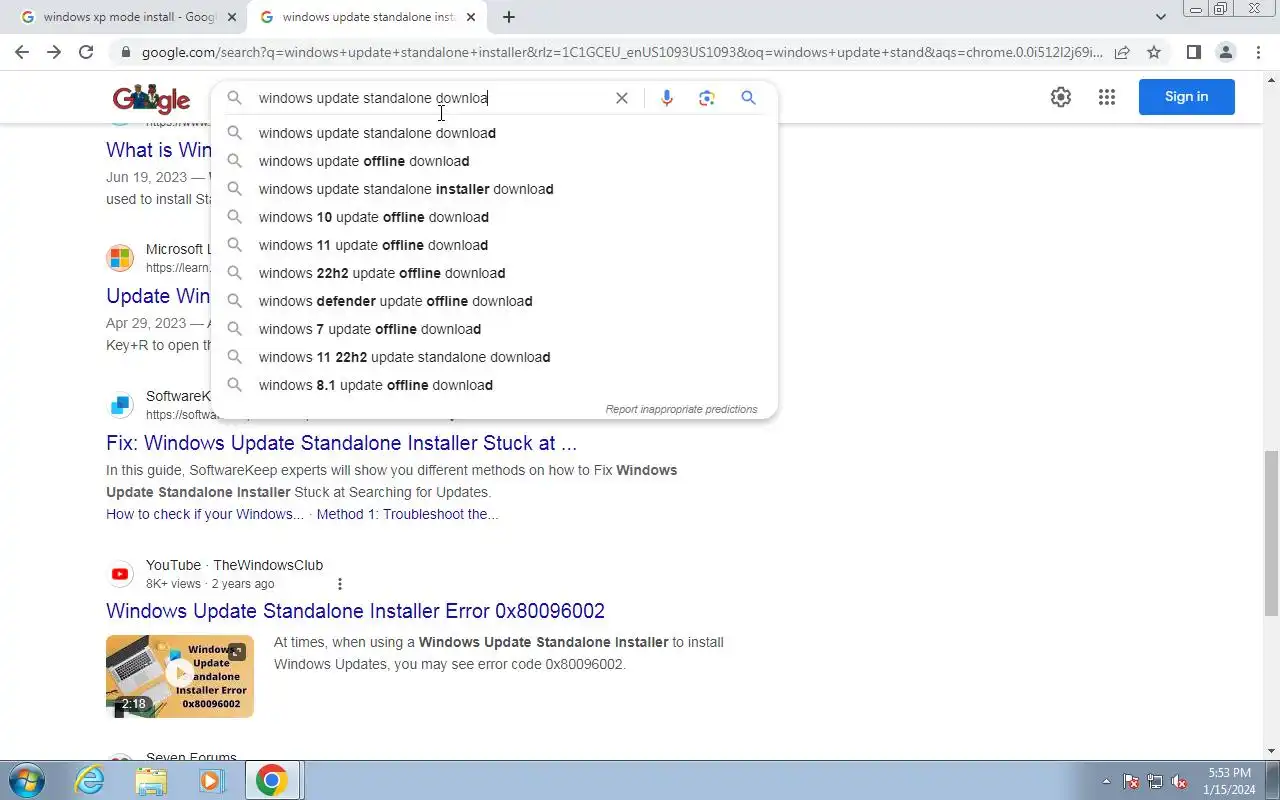
Task: Bookmark this page with star icon
Action: (1154, 52)
